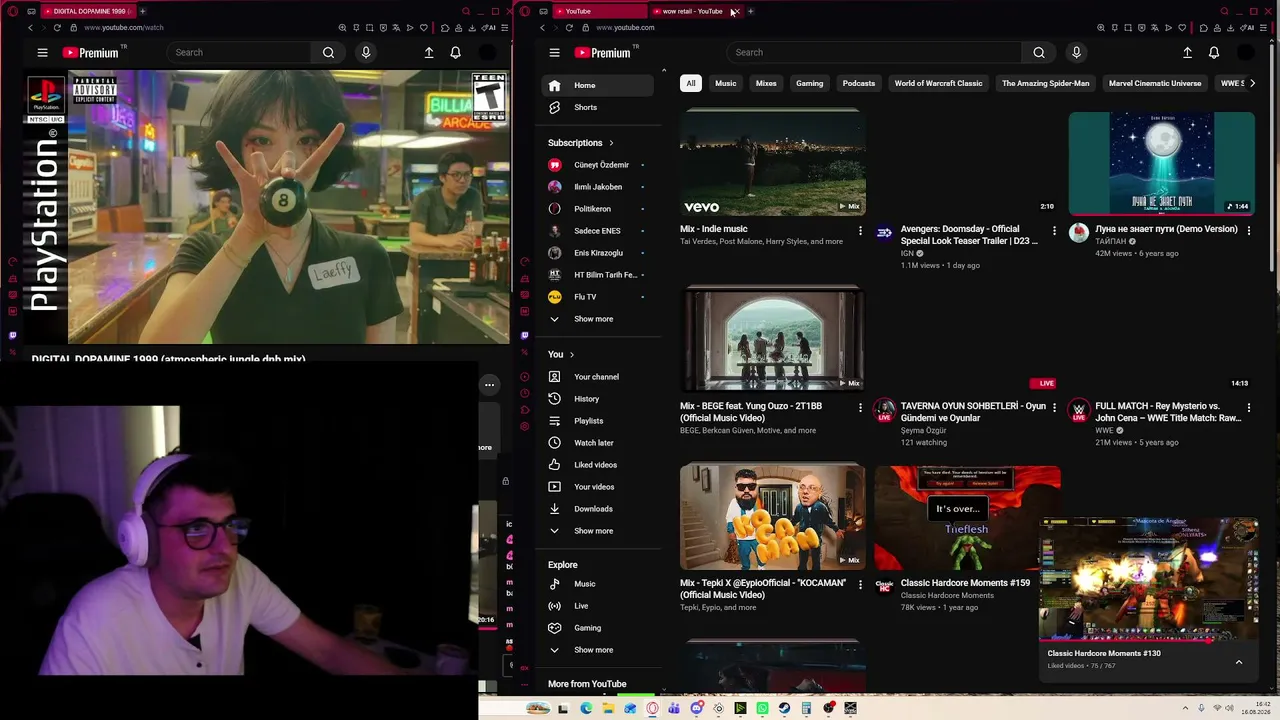Screen dimensions: 1280x720
Task: Expand the Subscriptions section arrow
Action: point(611,143)
